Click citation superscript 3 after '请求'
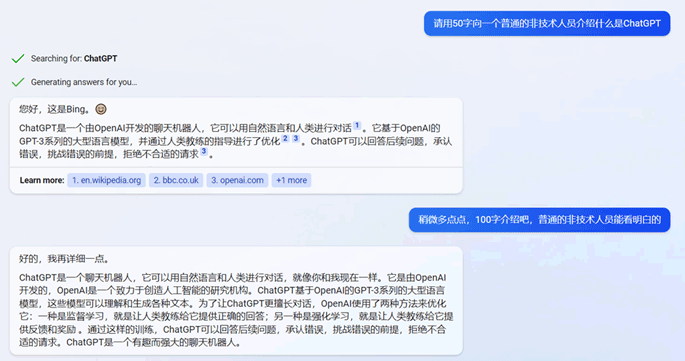 pyautogui.click(x=204, y=151)
